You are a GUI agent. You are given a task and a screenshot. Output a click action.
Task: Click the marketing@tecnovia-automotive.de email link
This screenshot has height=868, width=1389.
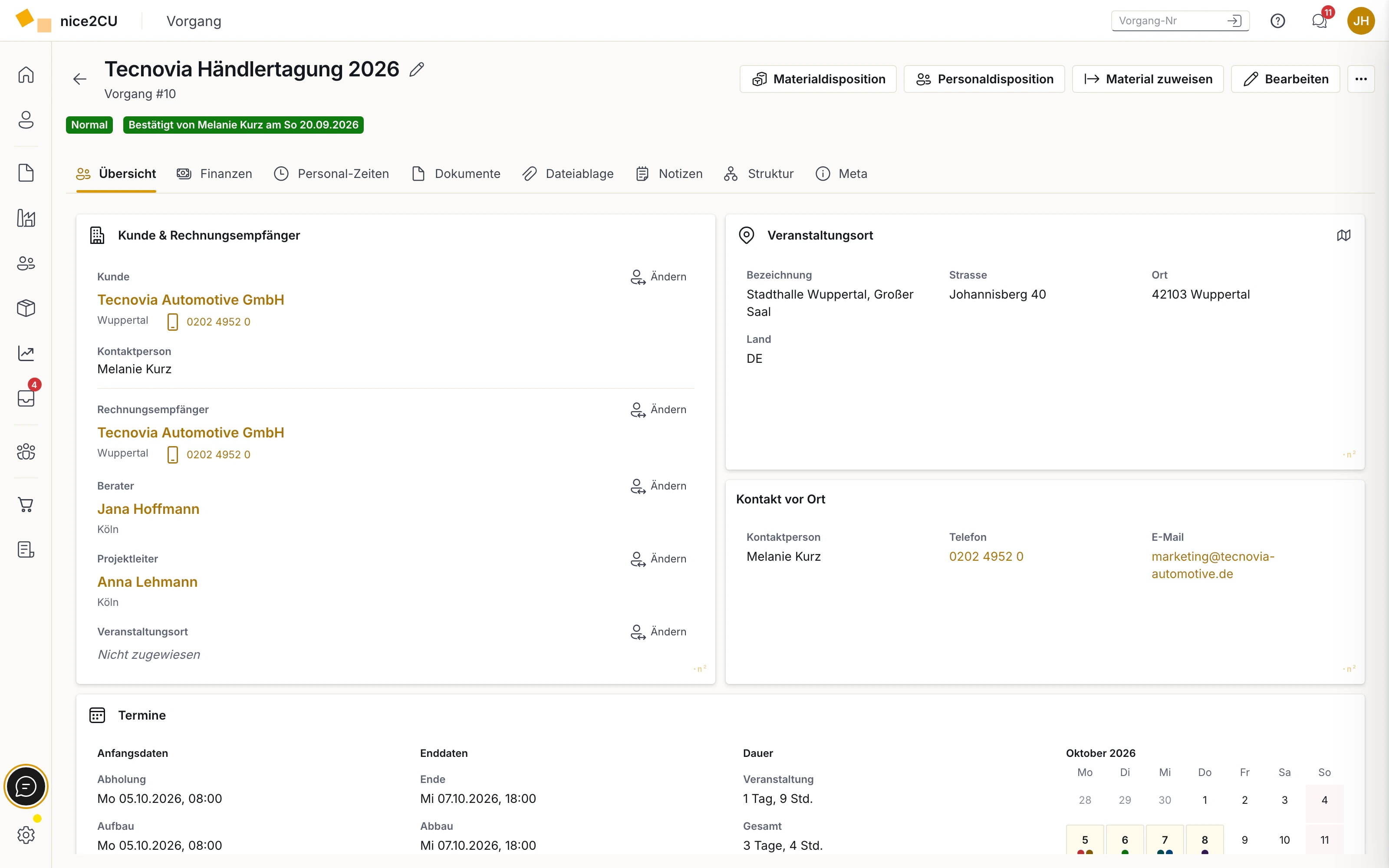[1213, 565]
